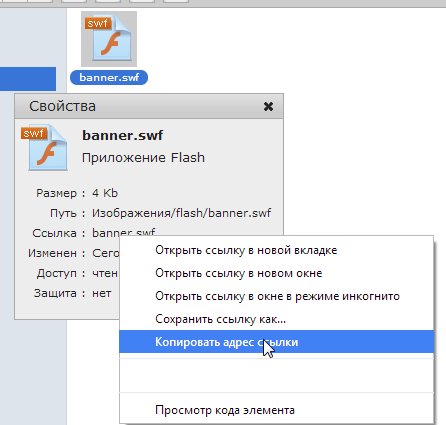
Task: Click the Ссылка field label
Action: coord(54,233)
